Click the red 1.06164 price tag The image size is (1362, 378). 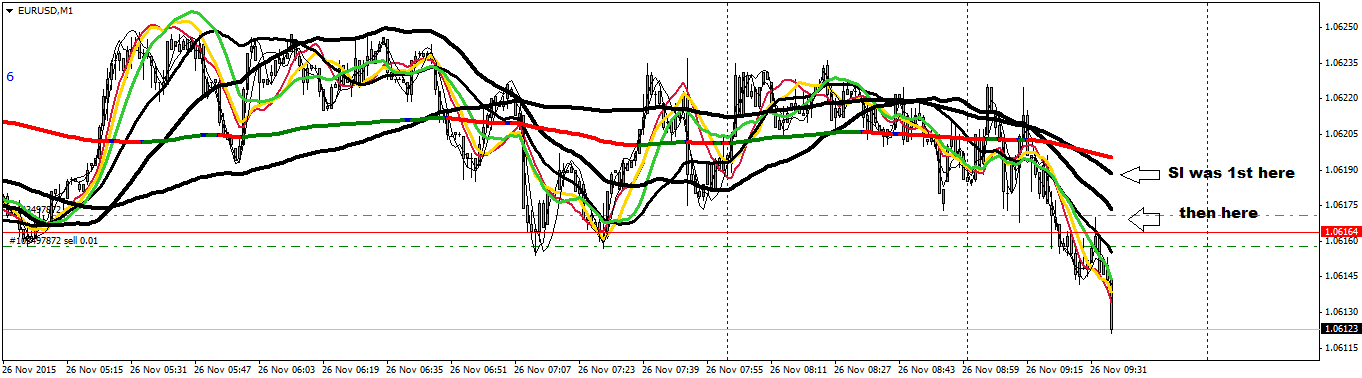[x=1340, y=231]
